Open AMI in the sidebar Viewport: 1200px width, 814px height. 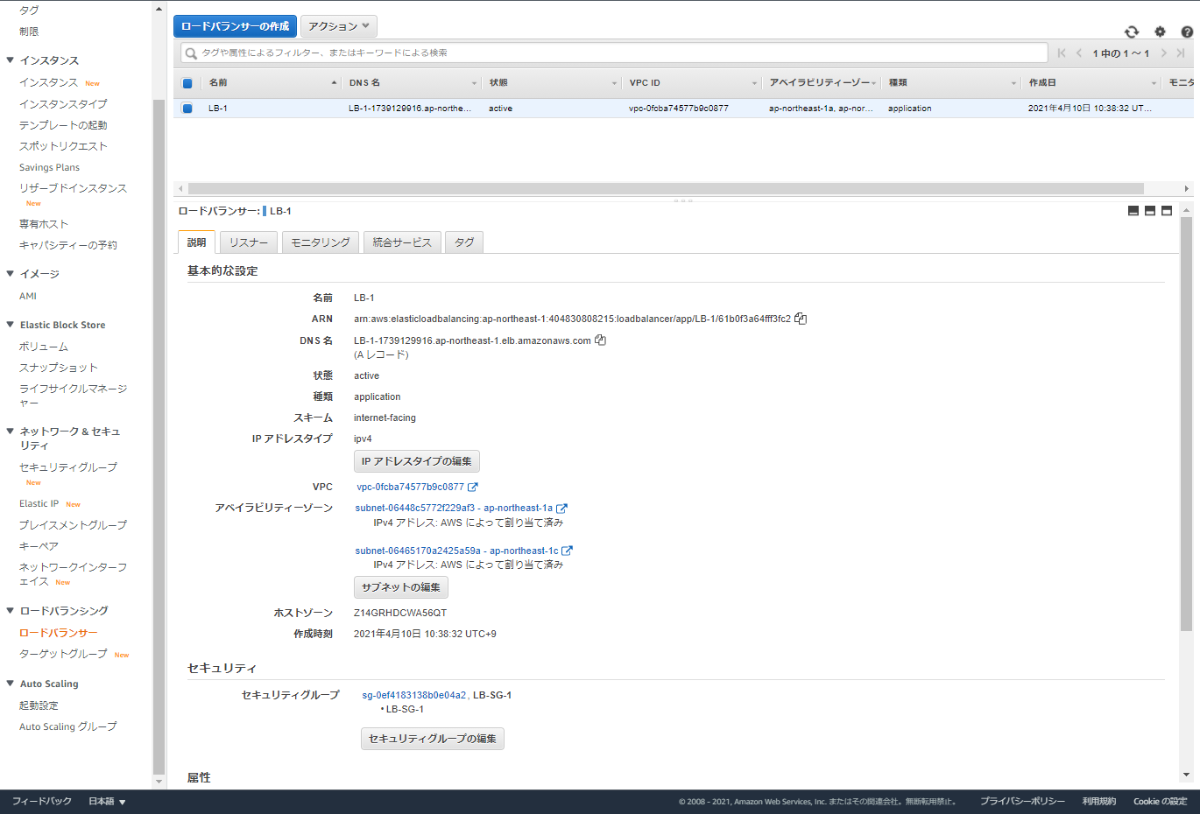(x=28, y=296)
